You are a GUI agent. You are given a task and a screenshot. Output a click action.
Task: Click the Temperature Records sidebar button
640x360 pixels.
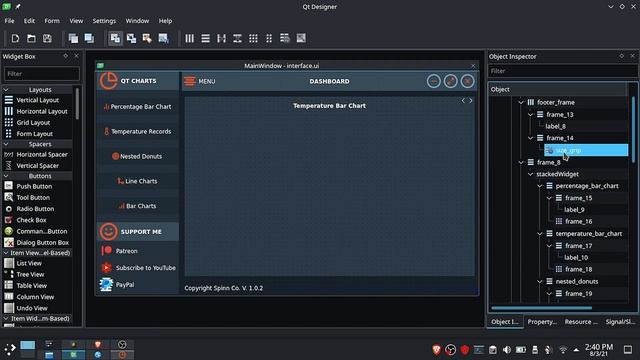pos(138,131)
